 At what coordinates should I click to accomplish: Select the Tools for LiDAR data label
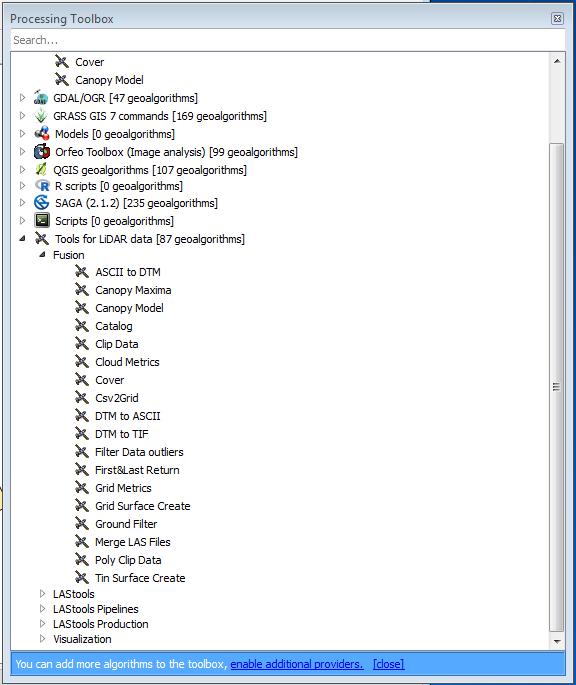click(x=149, y=239)
